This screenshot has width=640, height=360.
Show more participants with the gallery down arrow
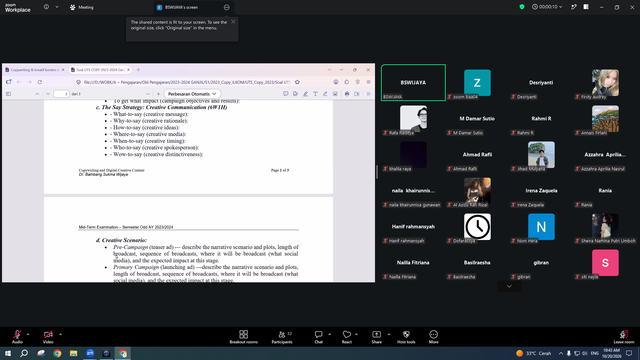(x=509, y=286)
